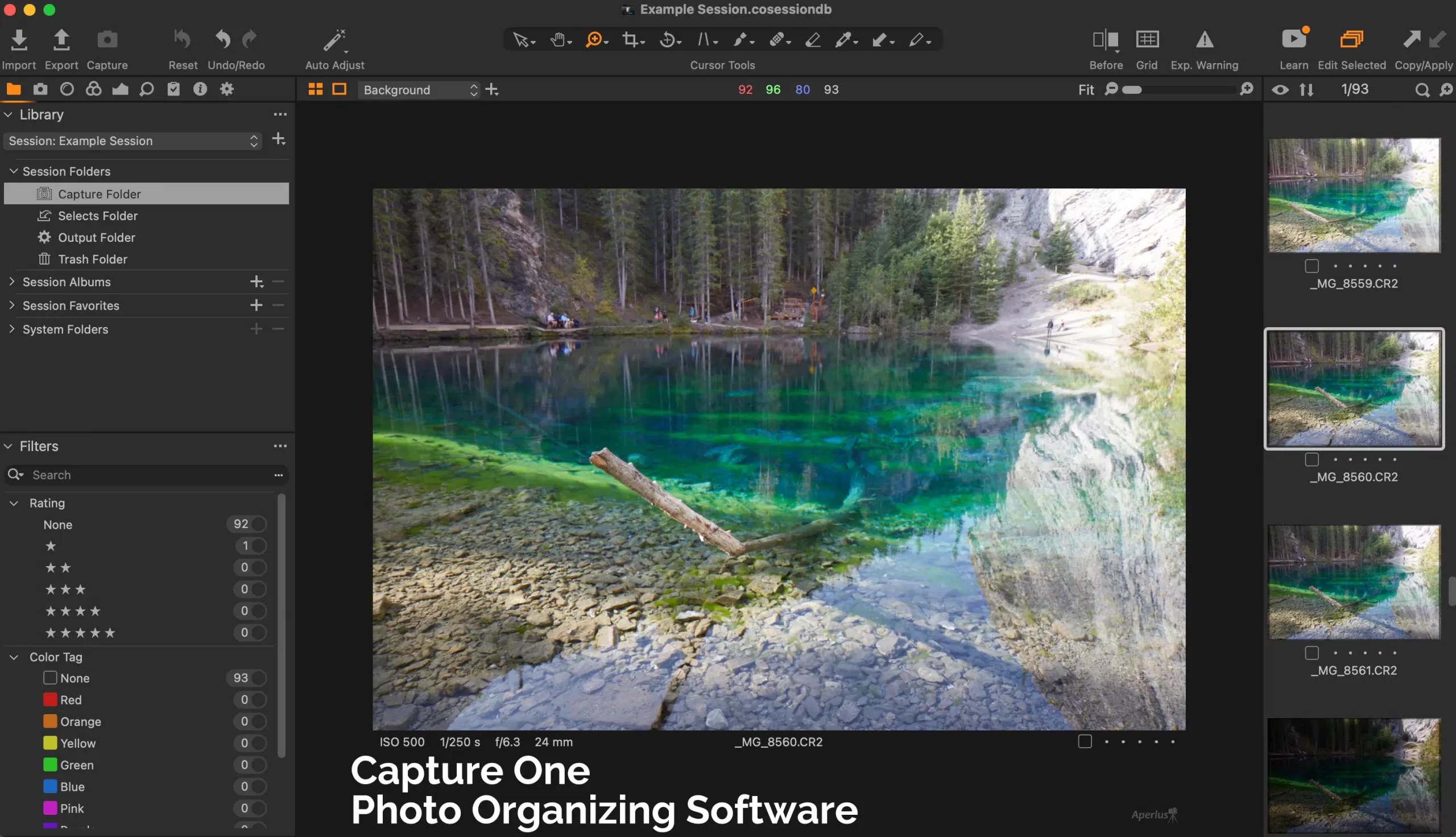Screen dimensions: 1456x837
Task: Select the _MG_8561.CR2 thumbnail
Action: pos(1354,581)
